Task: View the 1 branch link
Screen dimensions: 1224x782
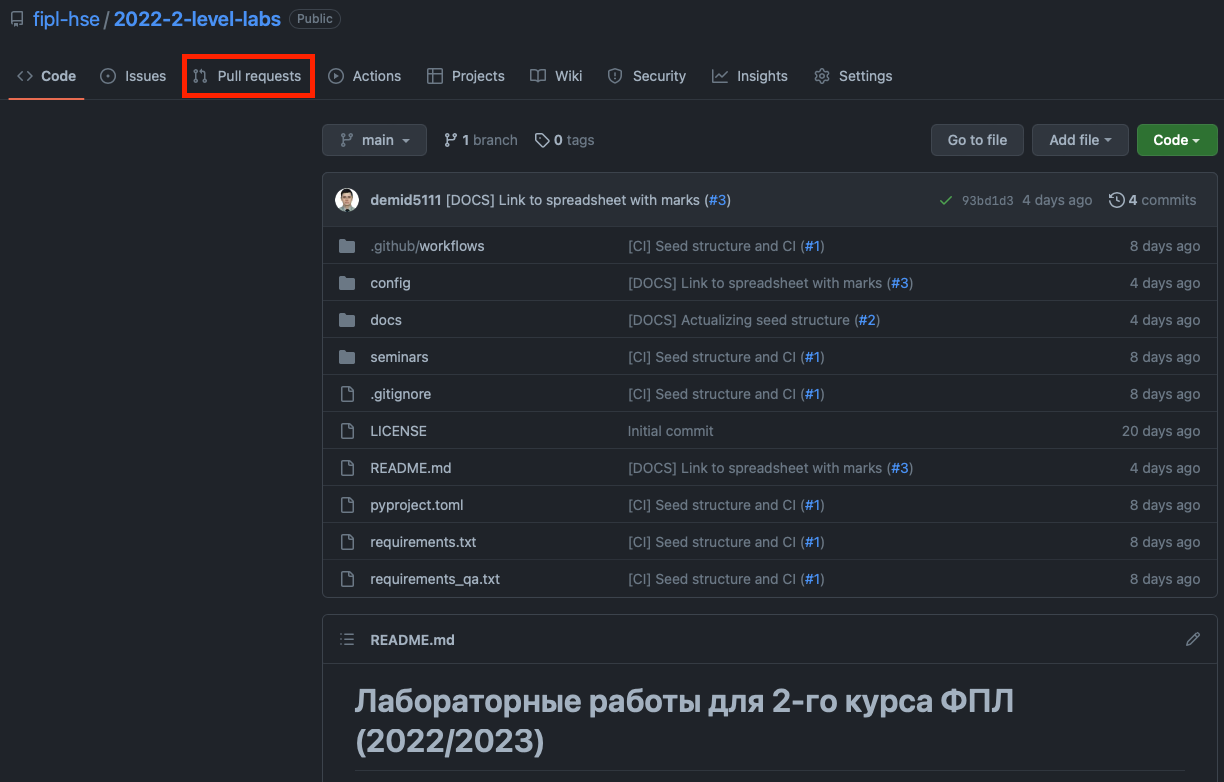Action: coord(481,140)
